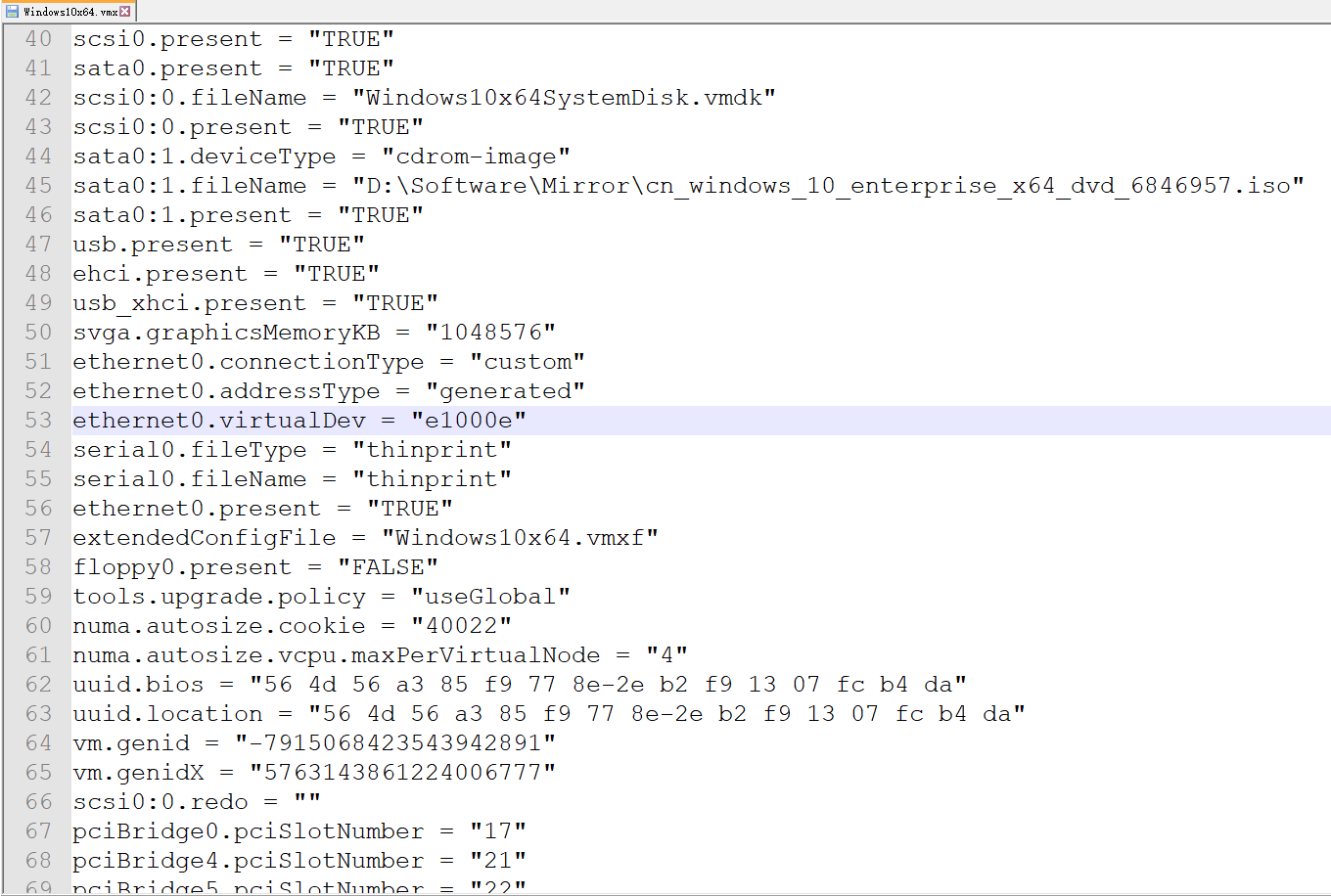
Task: Click the vm.genidX value
Action: click(x=402, y=773)
